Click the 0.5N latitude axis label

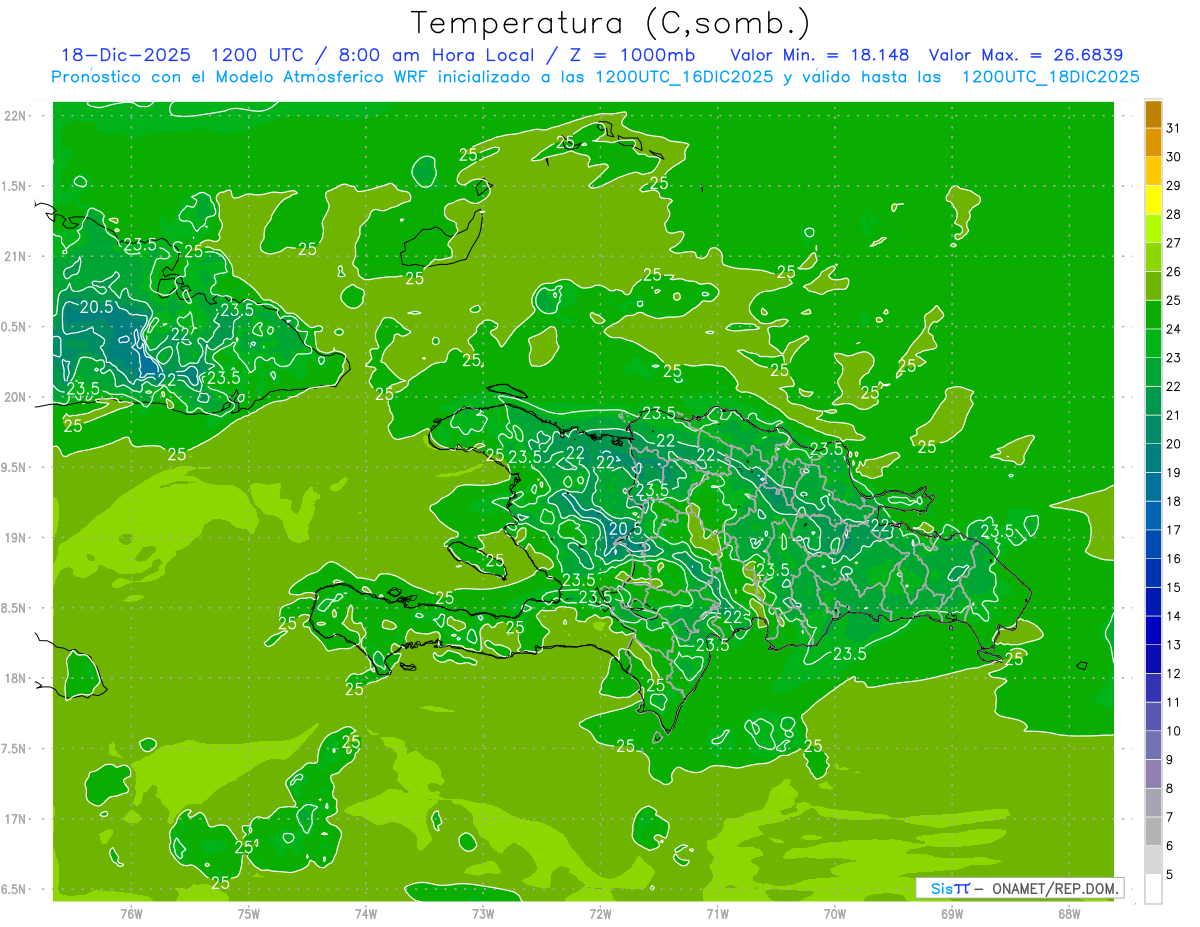tap(15, 327)
